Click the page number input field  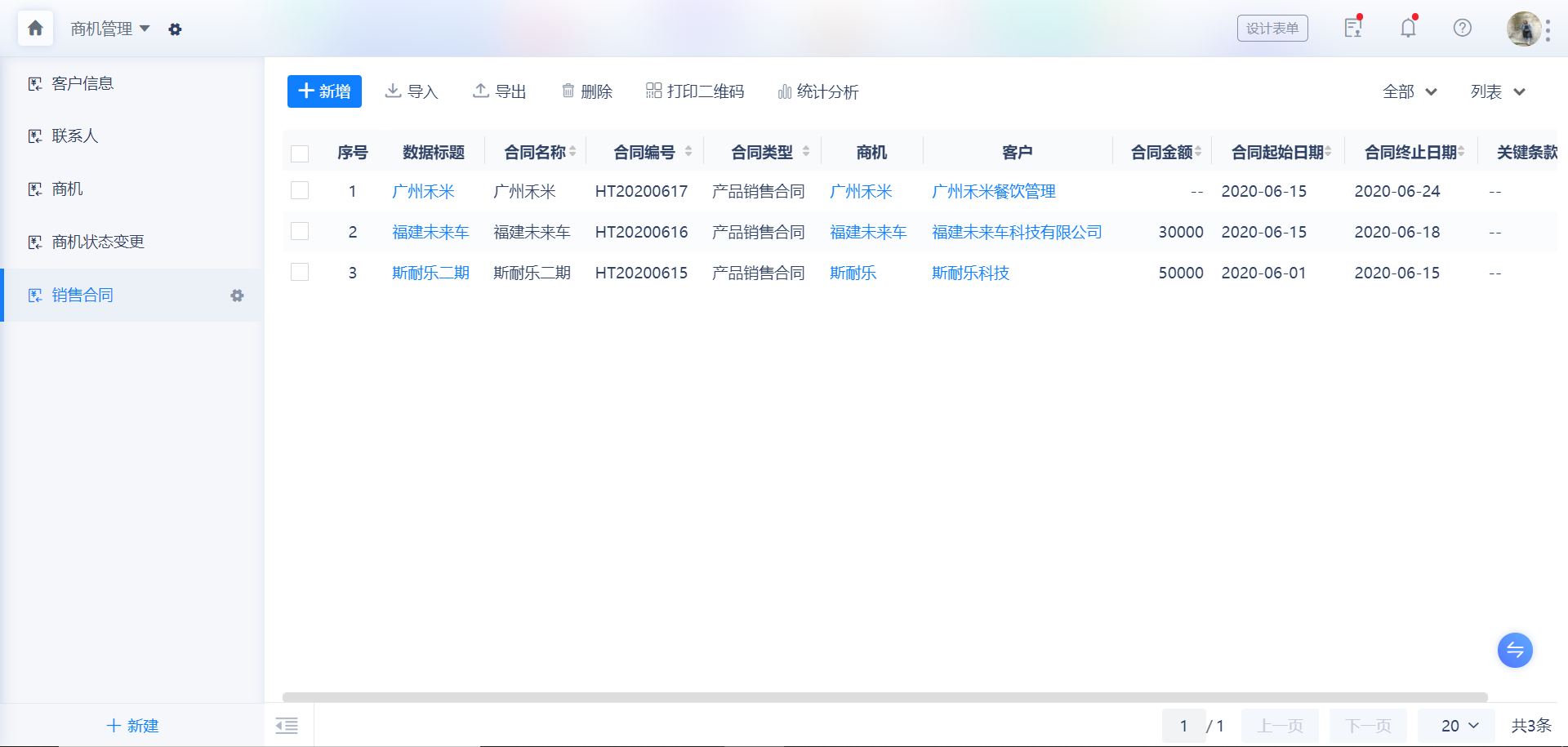(1183, 726)
